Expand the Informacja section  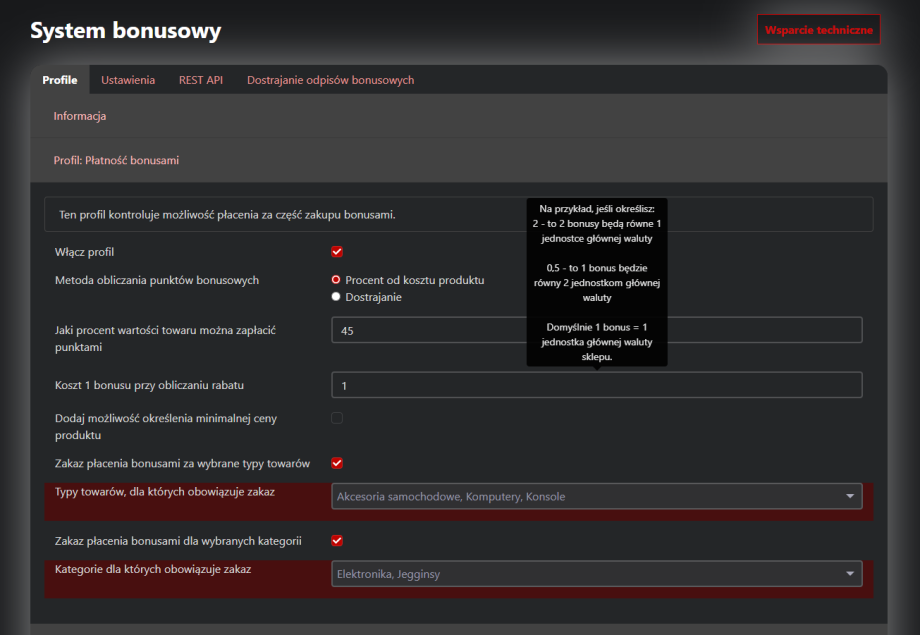(x=80, y=116)
